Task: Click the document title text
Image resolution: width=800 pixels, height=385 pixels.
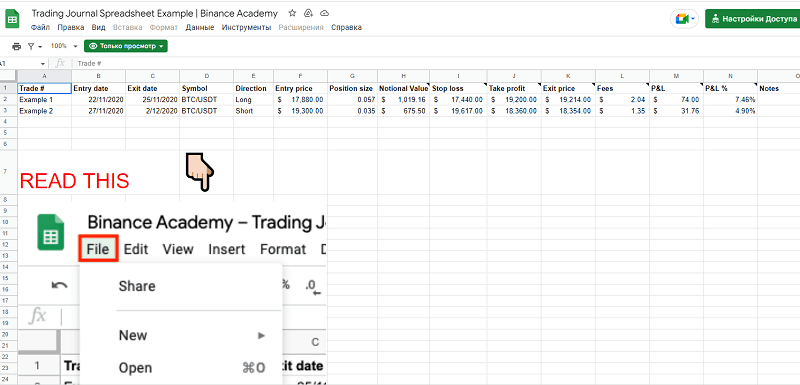Action: [155, 13]
